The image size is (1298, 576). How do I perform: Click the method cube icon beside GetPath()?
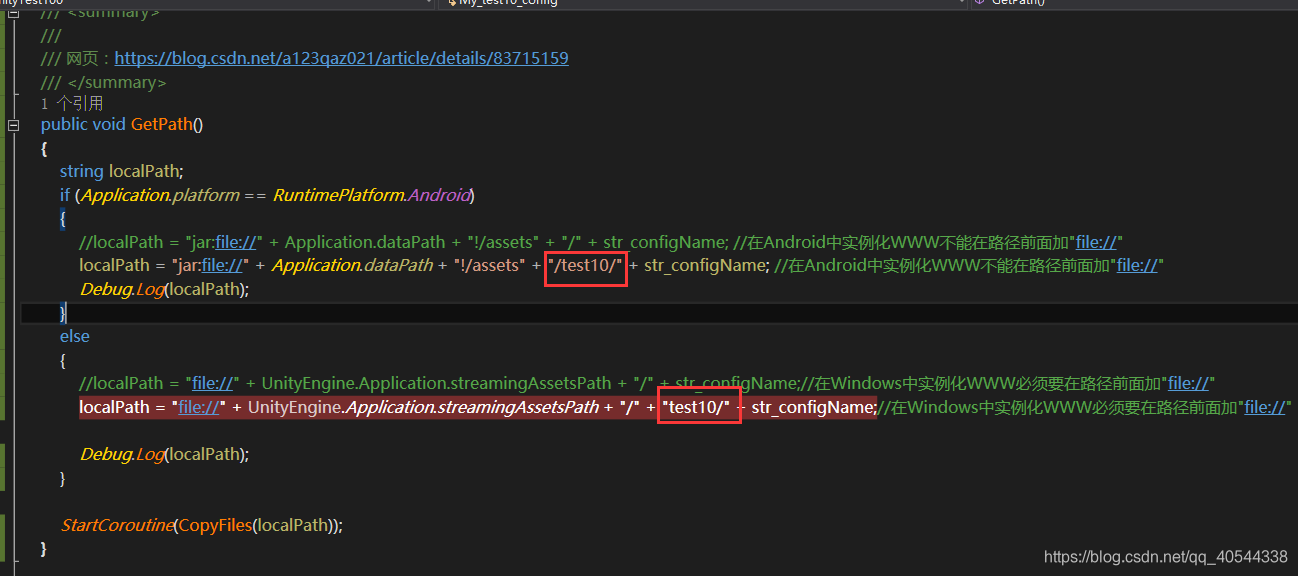(978, 4)
